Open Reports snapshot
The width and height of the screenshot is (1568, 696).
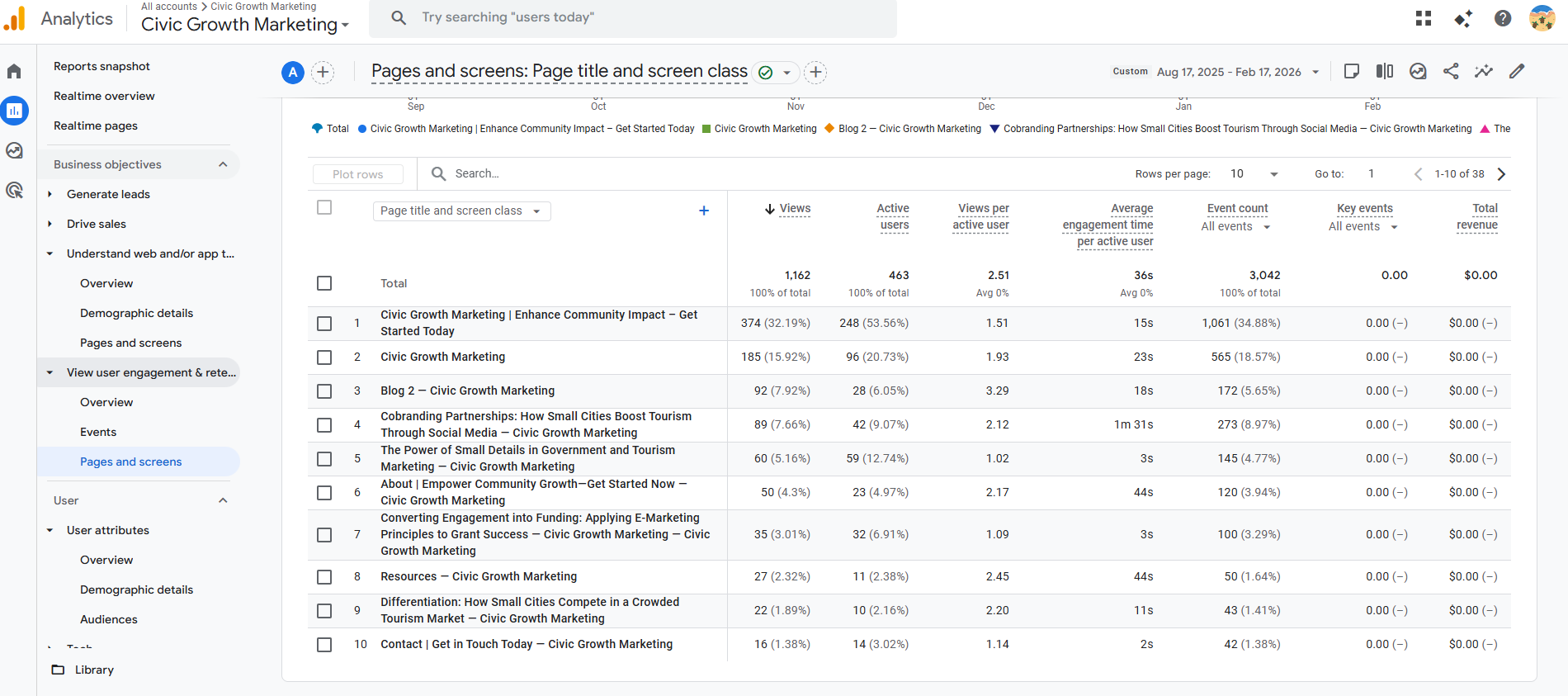coord(102,66)
